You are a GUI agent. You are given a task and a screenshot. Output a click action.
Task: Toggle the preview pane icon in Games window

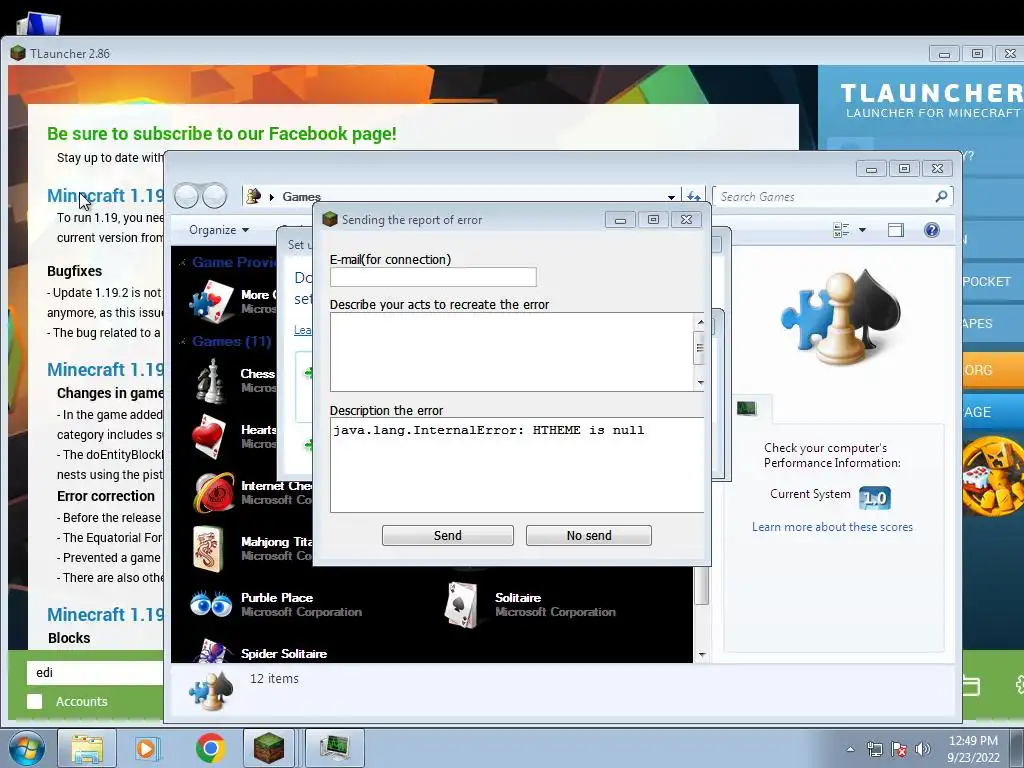point(896,230)
